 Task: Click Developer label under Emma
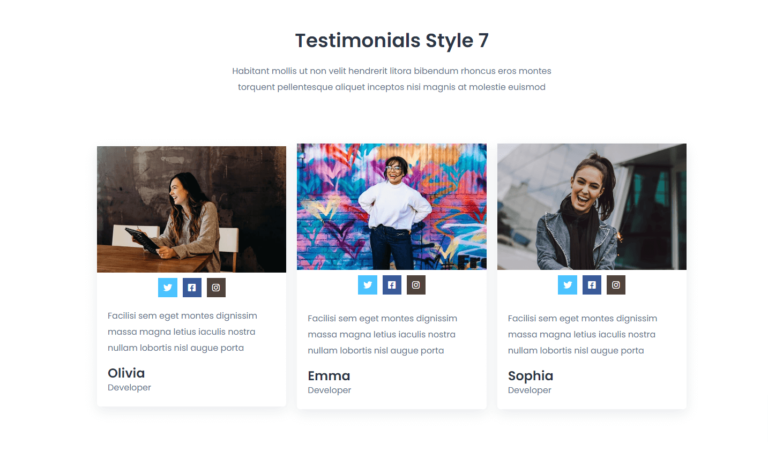pyautogui.click(x=329, y=390)
